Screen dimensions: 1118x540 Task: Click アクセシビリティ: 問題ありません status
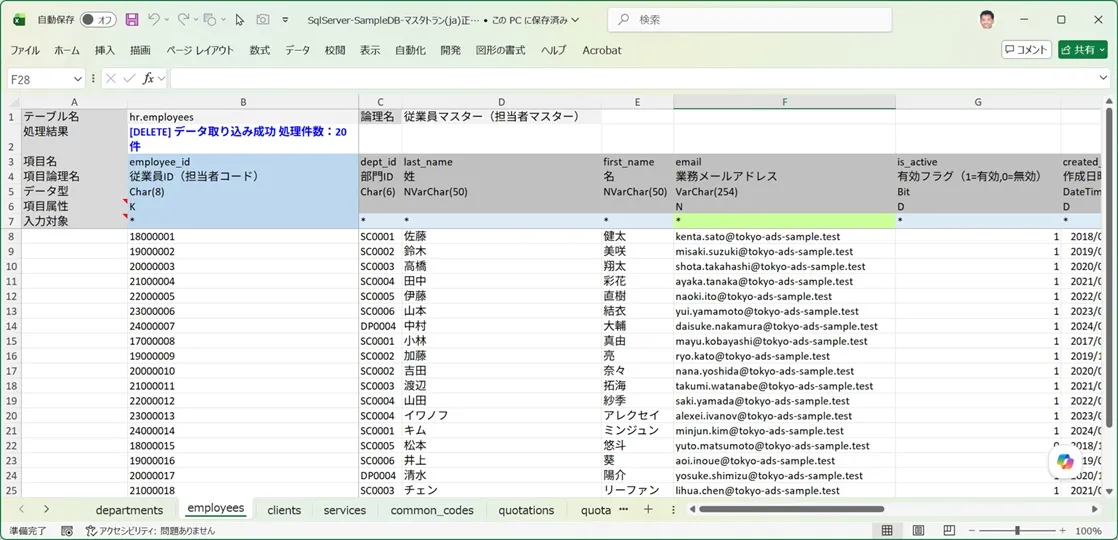point(150,531)
